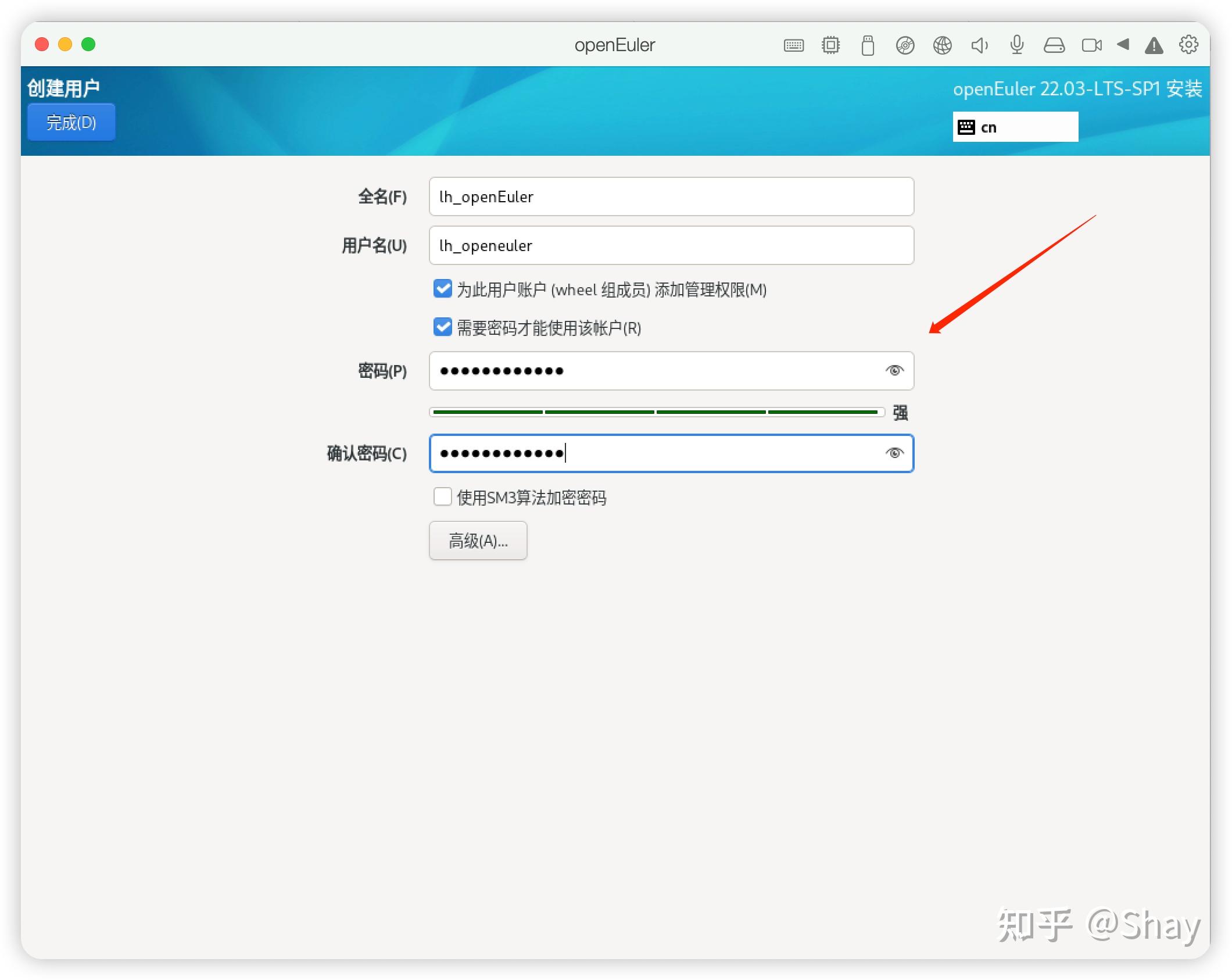This screenshot has width=1232, height=980.
Task: Show the confirm password using eye toggle
Action: [x=894, y=453]
